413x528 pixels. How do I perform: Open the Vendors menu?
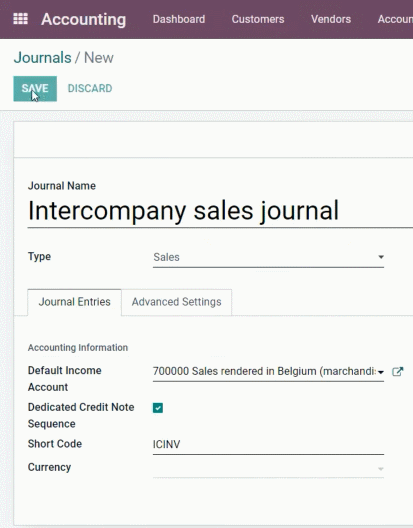(x=331, y=19)
